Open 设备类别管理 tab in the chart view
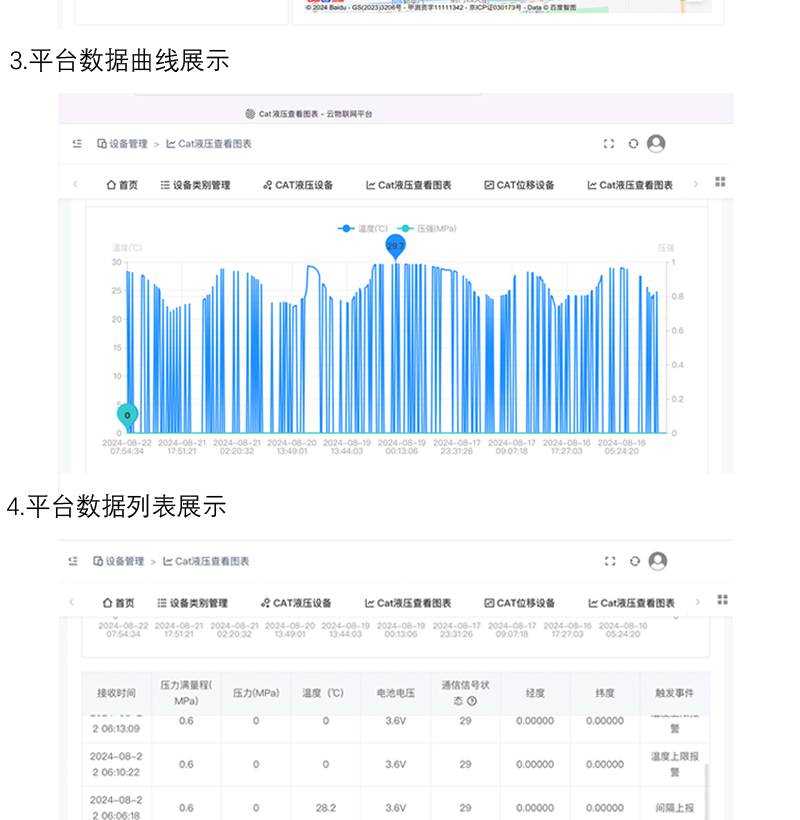Screen dimensions: 800x820 [x=195, y=185]
